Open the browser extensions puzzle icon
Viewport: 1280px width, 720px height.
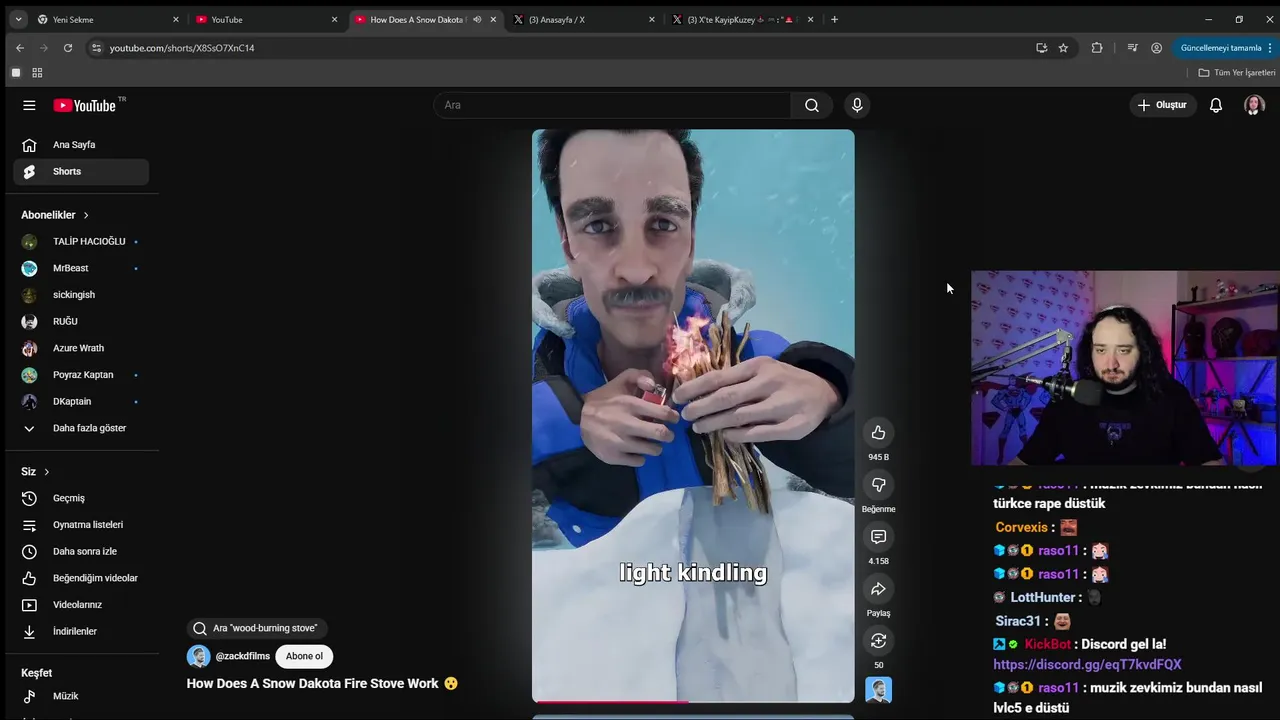point(1097,48)
